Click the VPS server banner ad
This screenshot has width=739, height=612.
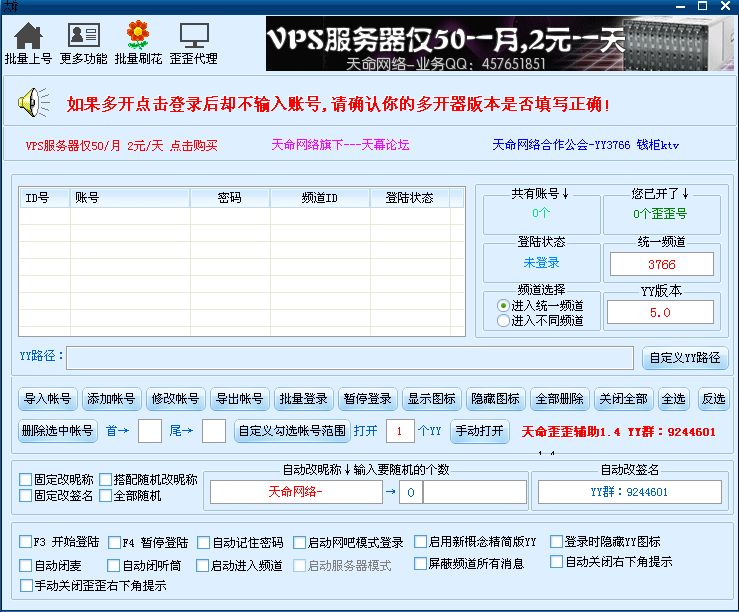click(x=500, y=43)
